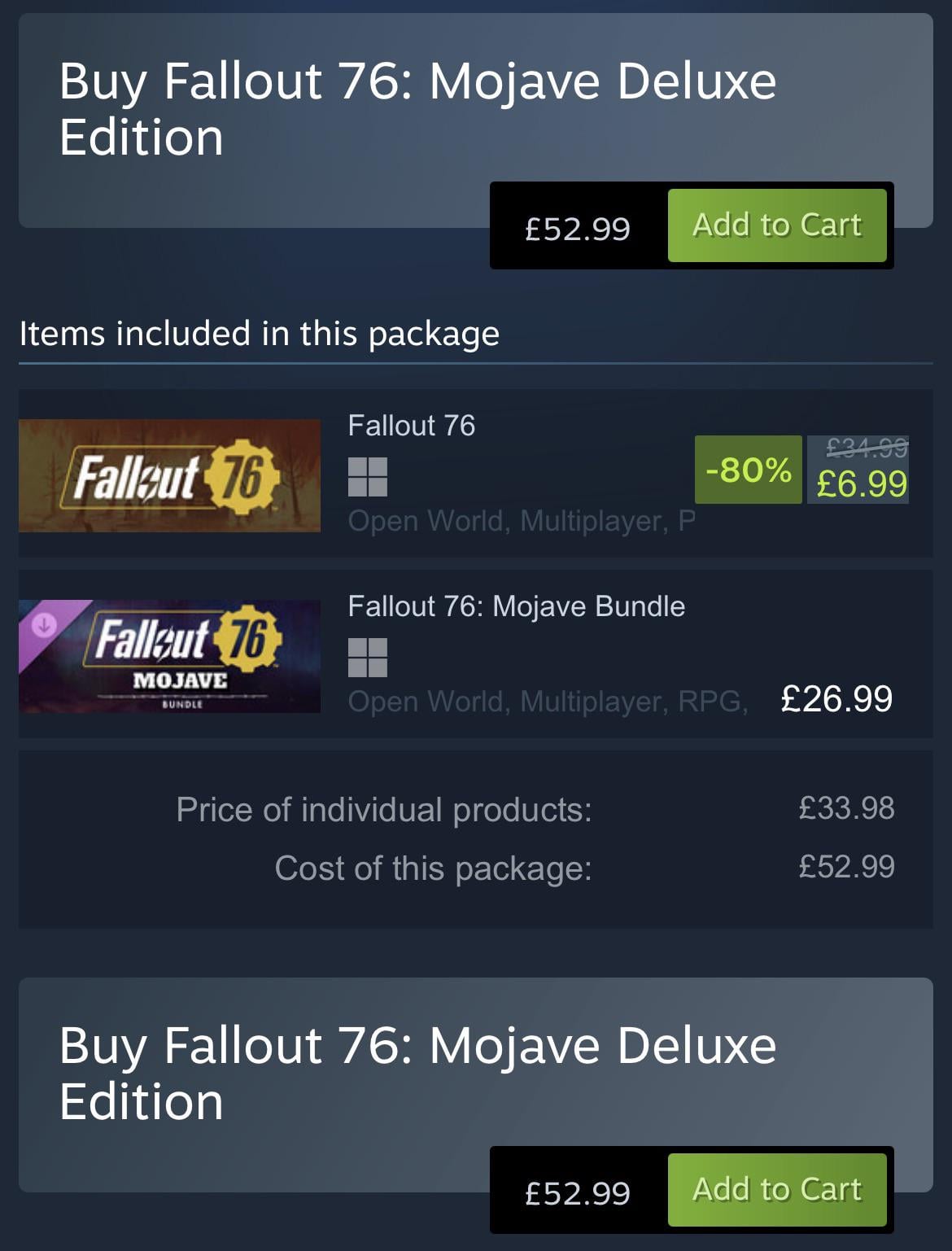Click the purple DLC download icon on Mojave thumbnail
The image size is (952, 1251).
(x=43, y=624)
